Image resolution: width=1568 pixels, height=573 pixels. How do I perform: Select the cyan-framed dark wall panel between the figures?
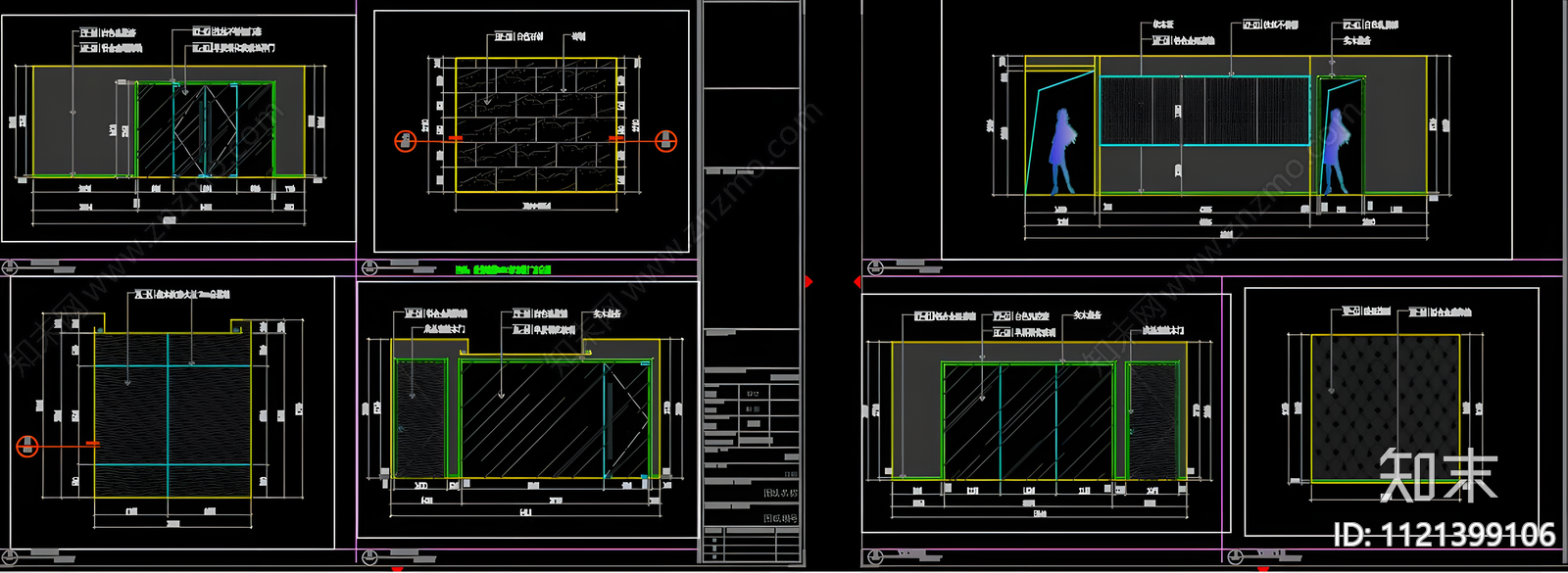[1204, 110]
